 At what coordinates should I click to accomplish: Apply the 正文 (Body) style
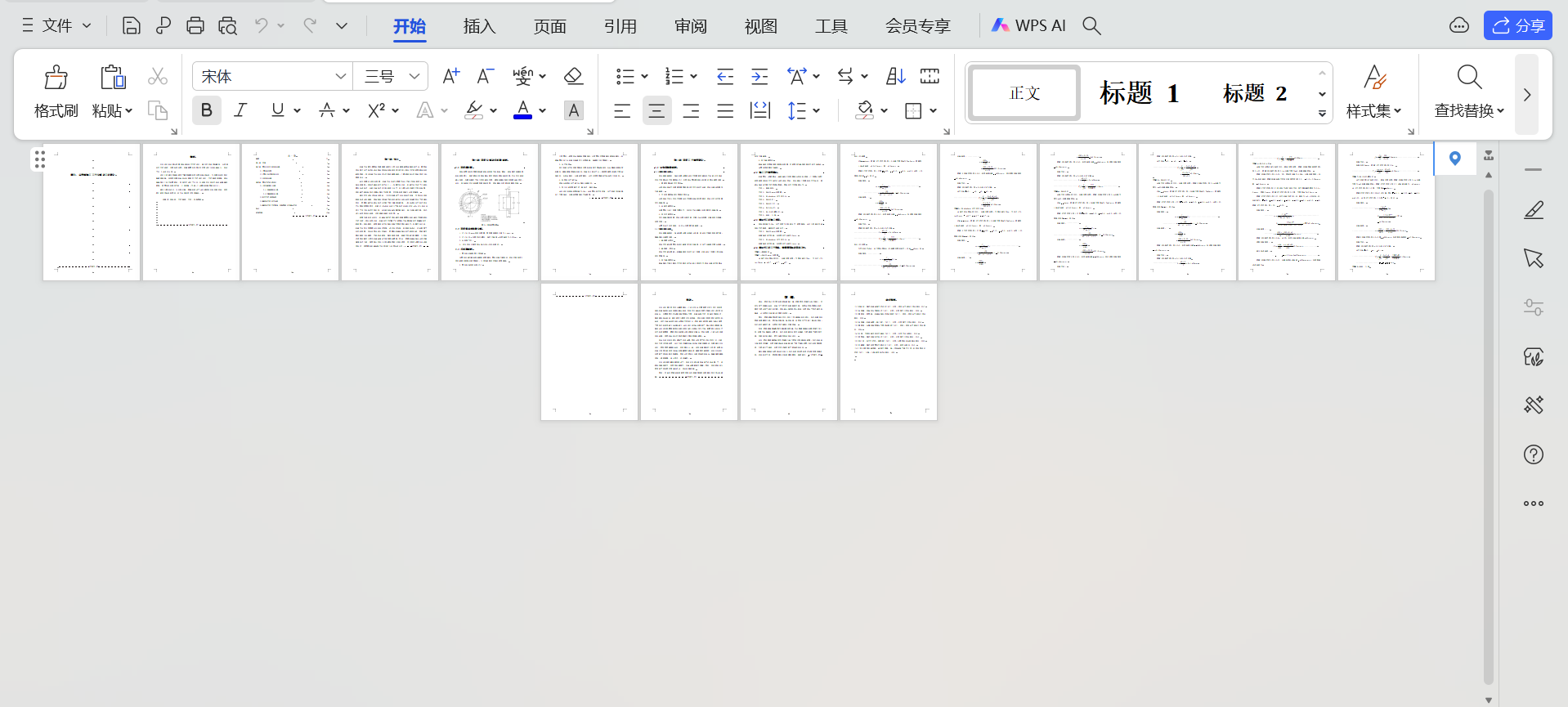click(1025, 93)
